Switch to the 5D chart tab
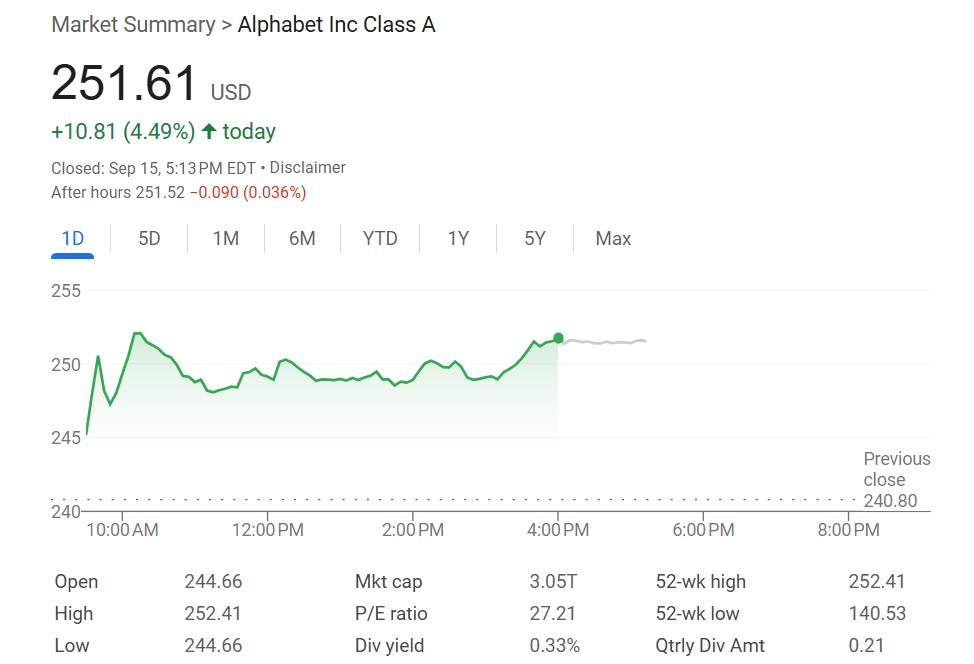Image resolution: width=974 pixels, height=664 pixels. 149,238
